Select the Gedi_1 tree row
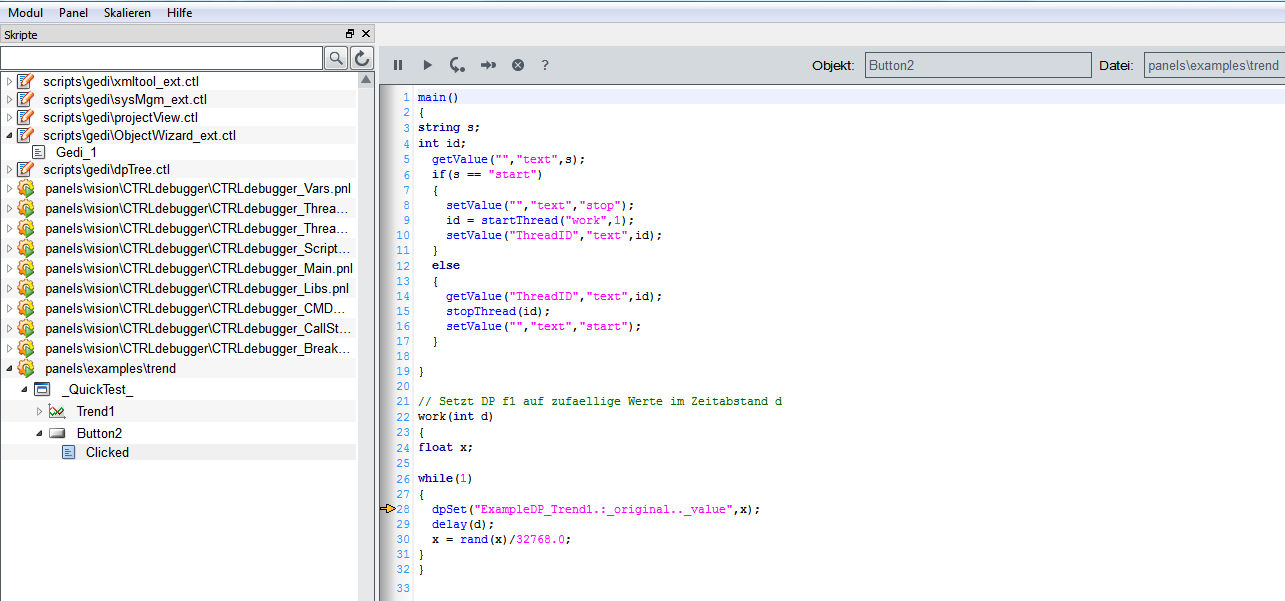Image resolution: width=1285 pixels, height=601 pixels. pos(178,152)
